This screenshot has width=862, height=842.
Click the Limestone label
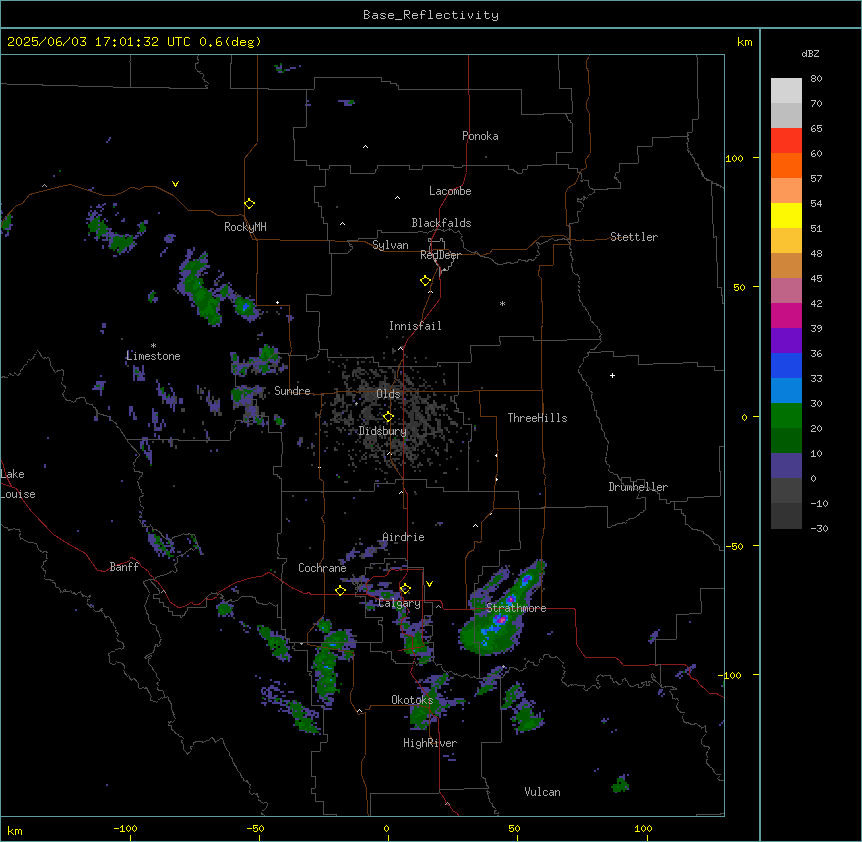click(153, 356)
